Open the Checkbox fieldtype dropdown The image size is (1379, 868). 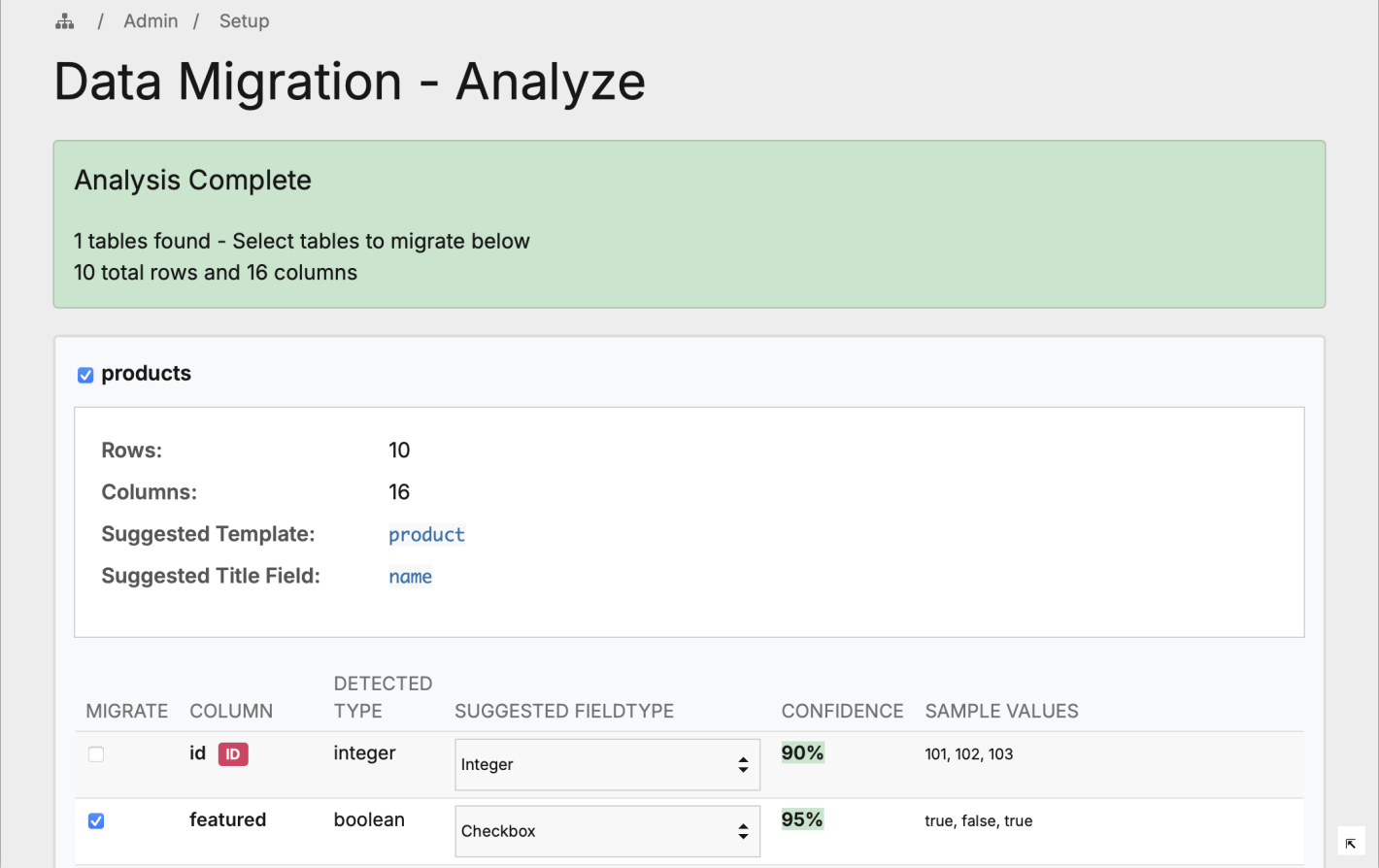click(607, 831)
